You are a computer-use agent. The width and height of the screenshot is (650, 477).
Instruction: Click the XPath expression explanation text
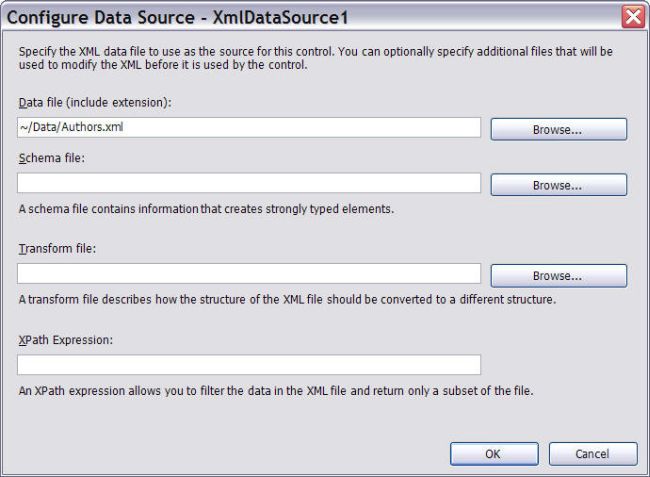(x=275, y=390)
